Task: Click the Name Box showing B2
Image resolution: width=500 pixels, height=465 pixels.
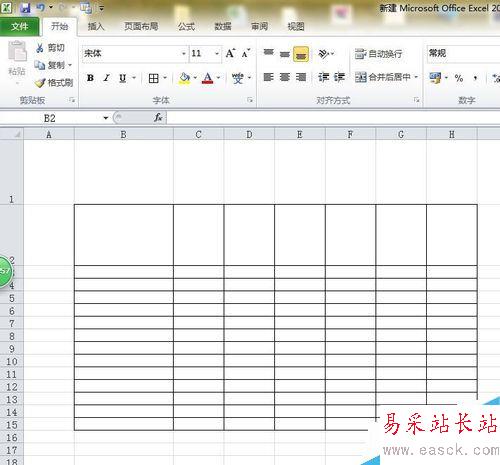Action: (51, 118)
